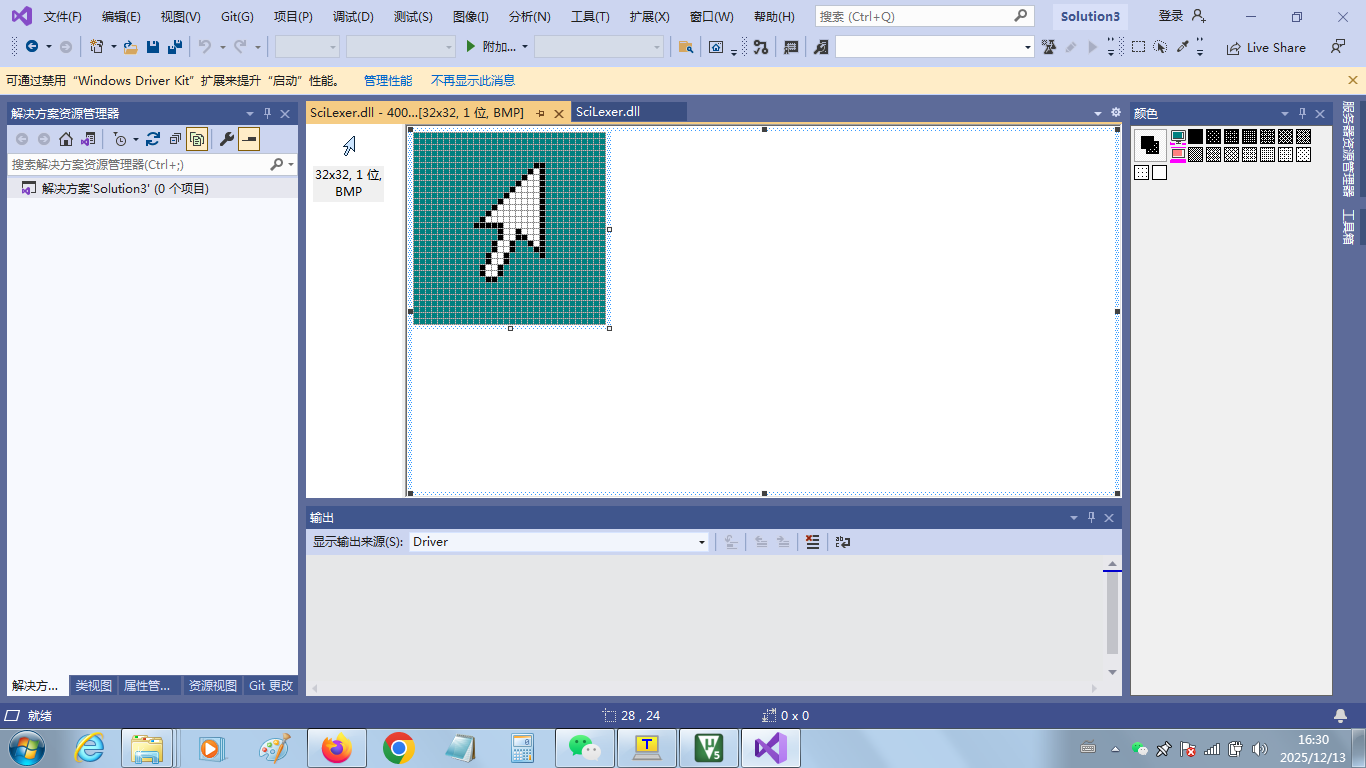Select the color picker eyedropper tool
1366x768 pixels.
click(1182, 47)
